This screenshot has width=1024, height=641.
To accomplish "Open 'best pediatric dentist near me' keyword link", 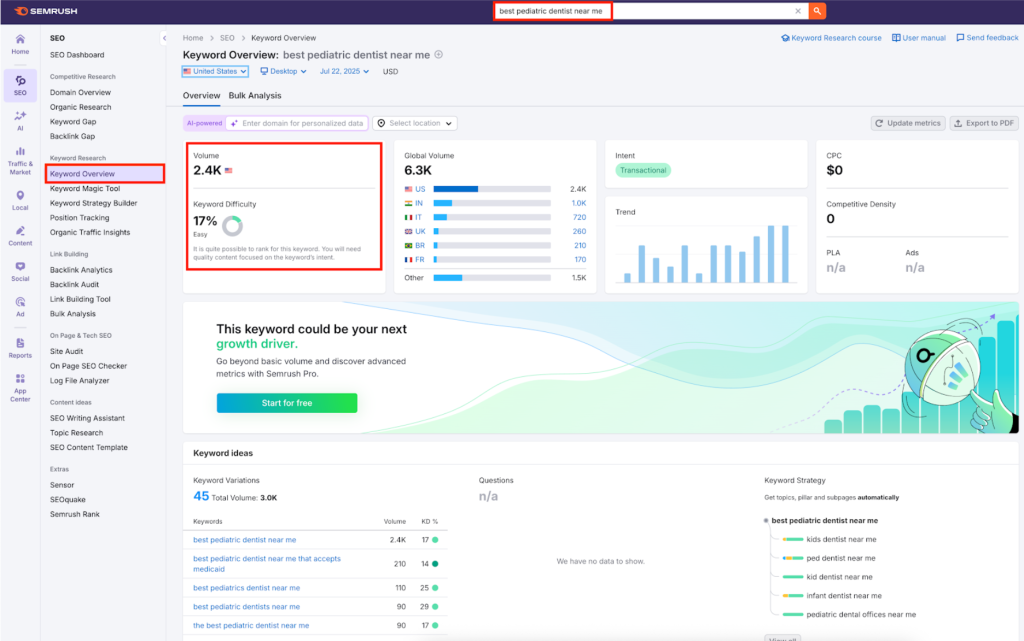I will click(245, 540).
